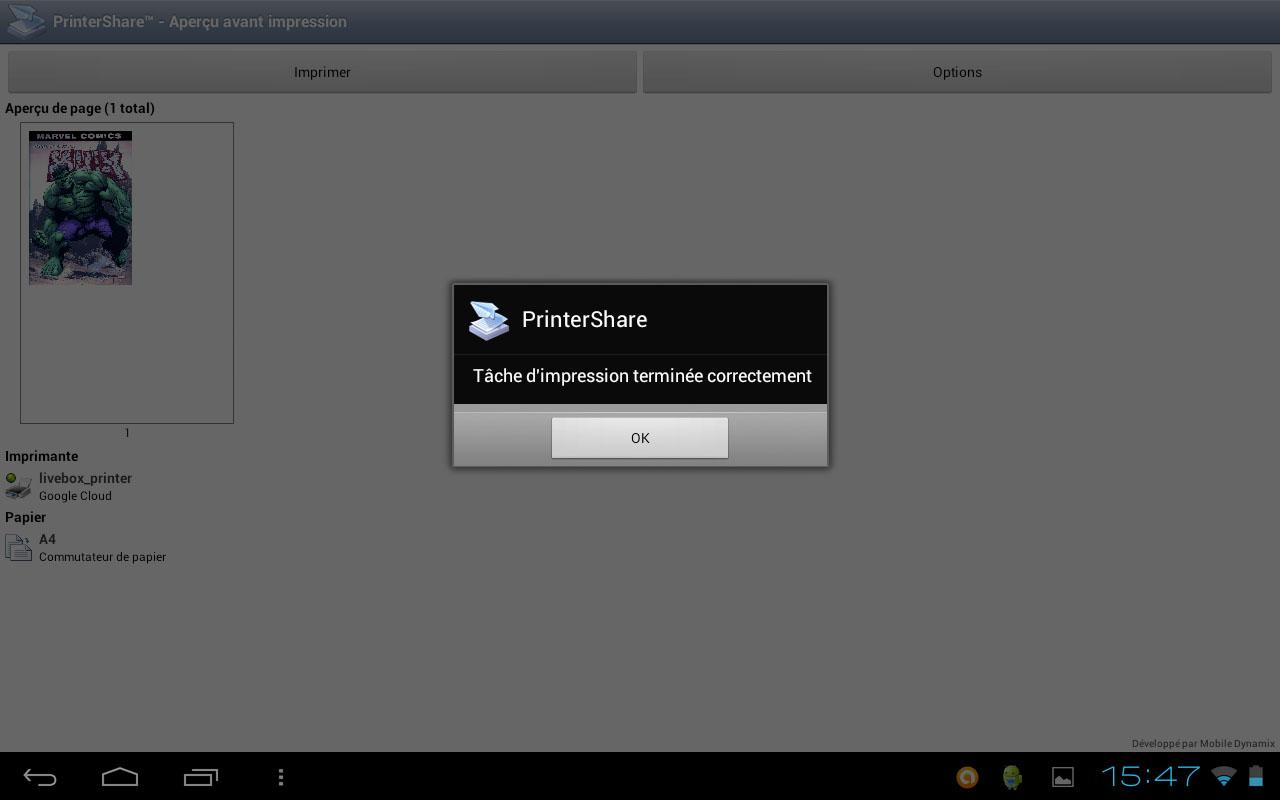Click the Google Cloud label
This screenshot has height=800, width=1280.
75,496
